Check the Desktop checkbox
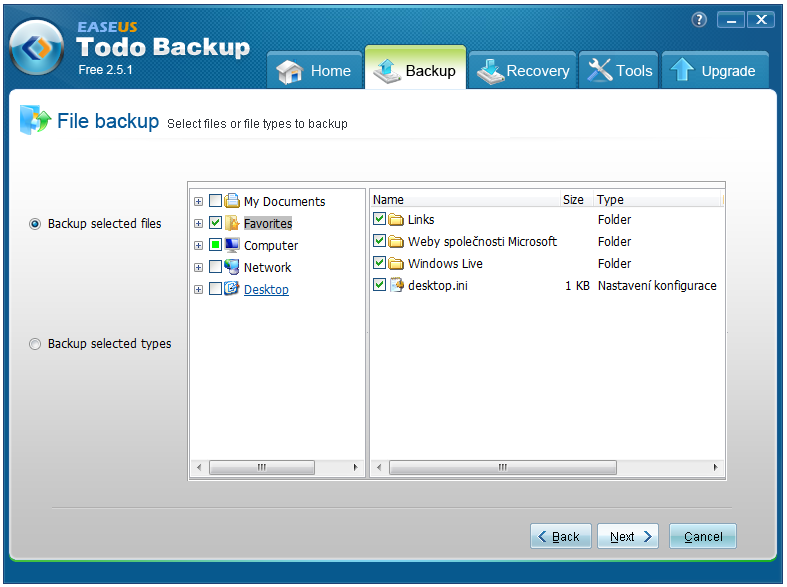This screenshot has width=787, height=587. (215, 288)
